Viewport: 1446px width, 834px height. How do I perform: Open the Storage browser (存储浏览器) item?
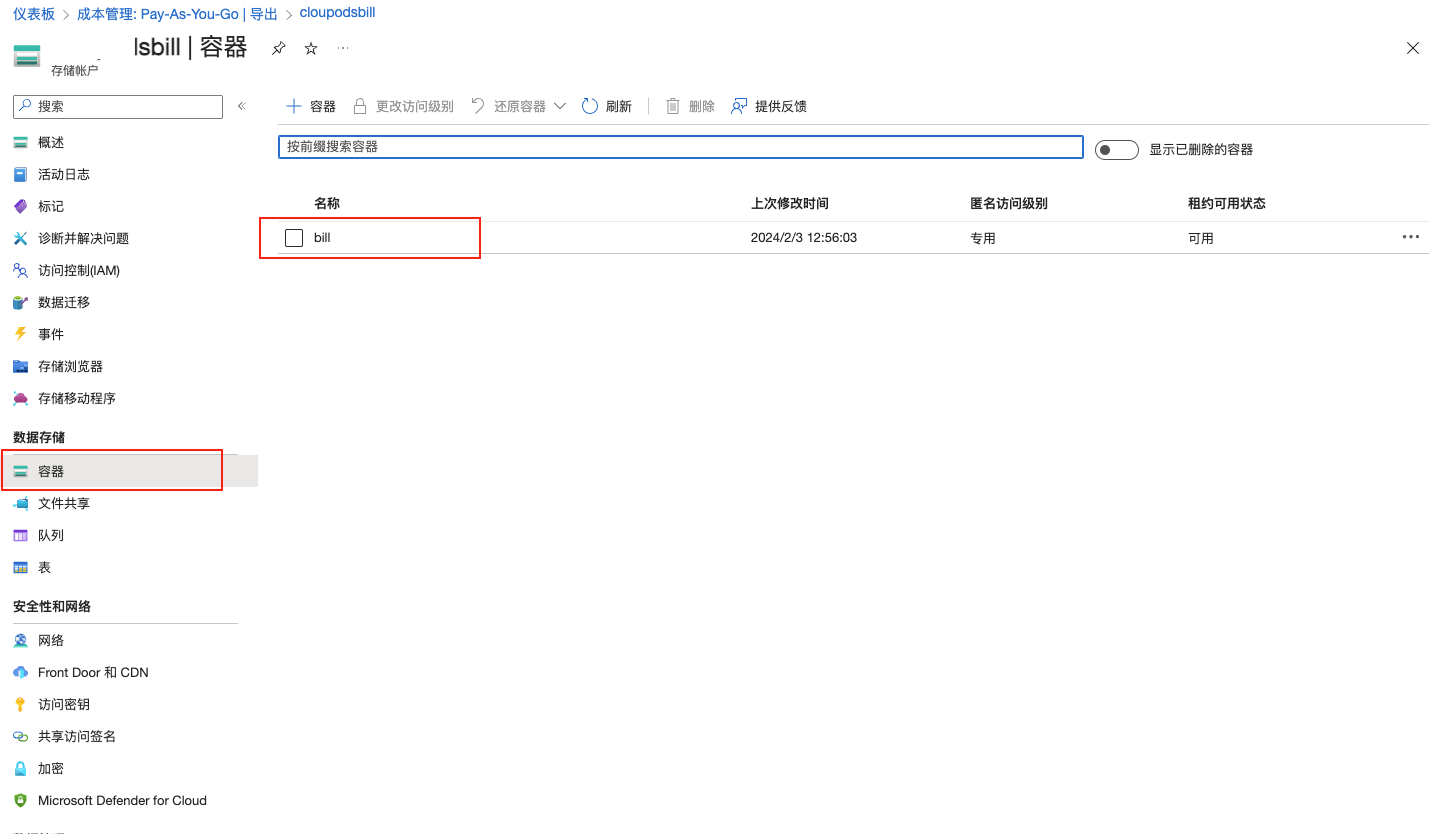[x=70, y=366]
